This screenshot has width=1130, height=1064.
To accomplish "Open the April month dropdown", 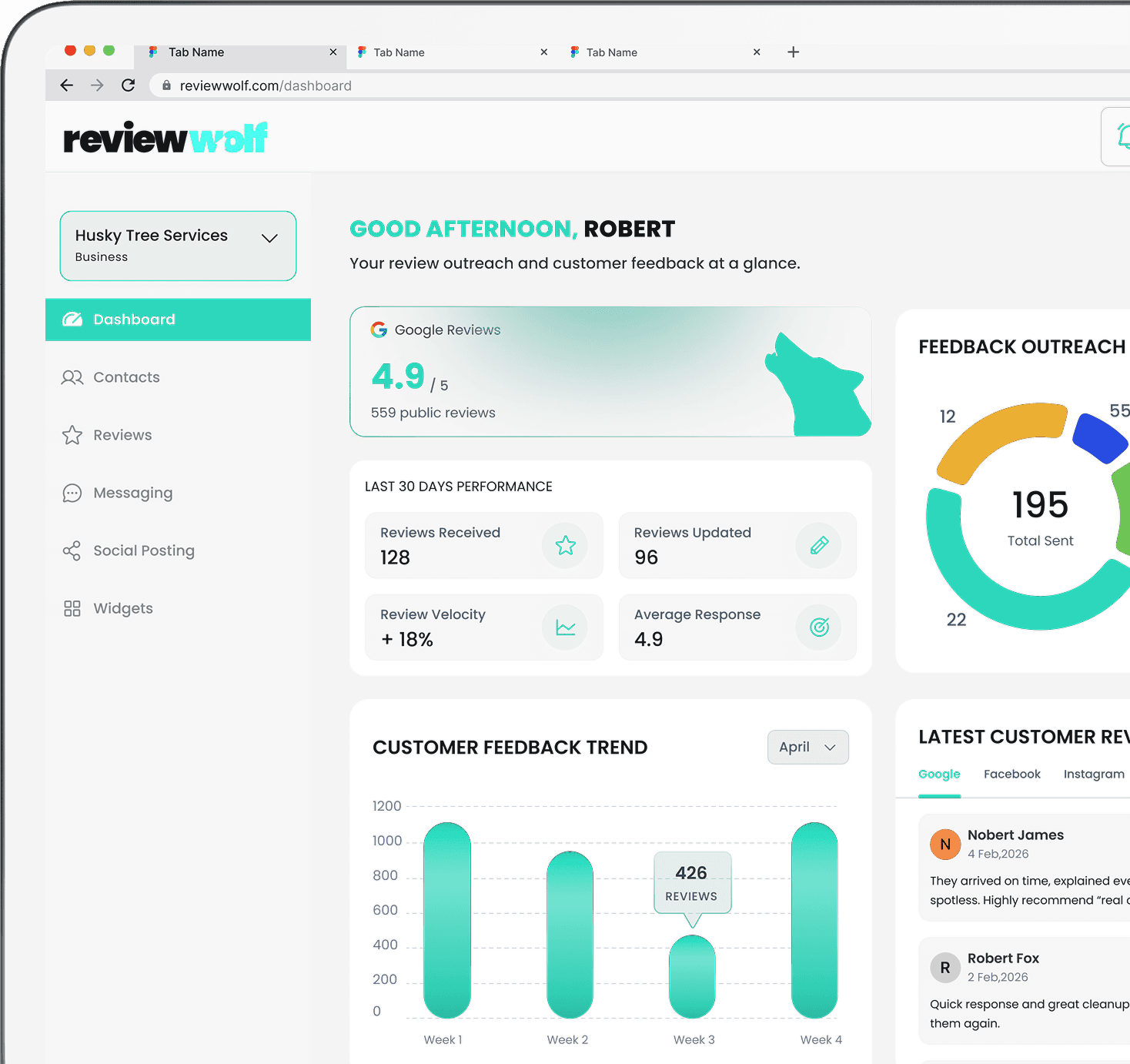I will tap(808, 747).
